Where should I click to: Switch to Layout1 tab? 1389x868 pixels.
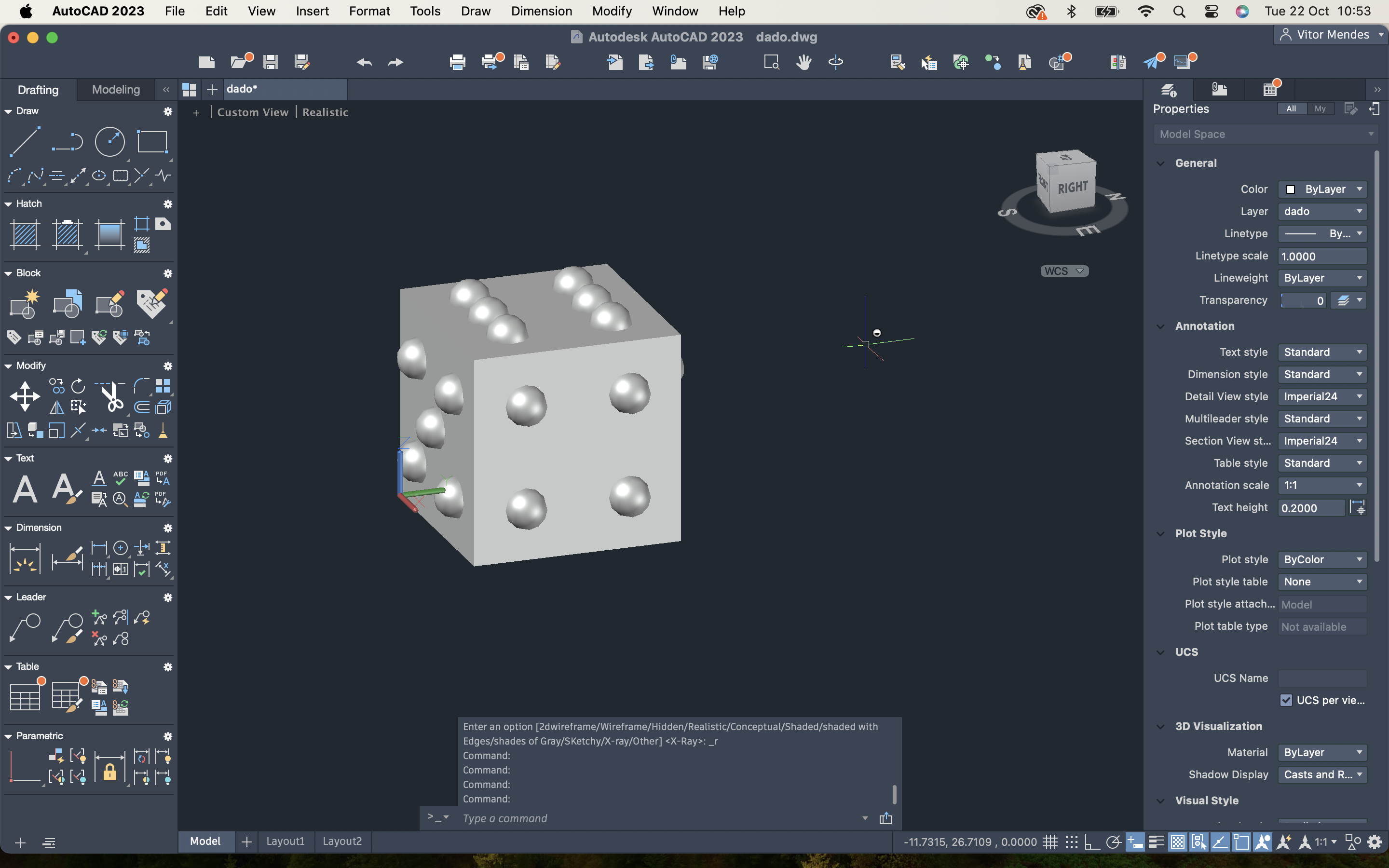[285, 841]
